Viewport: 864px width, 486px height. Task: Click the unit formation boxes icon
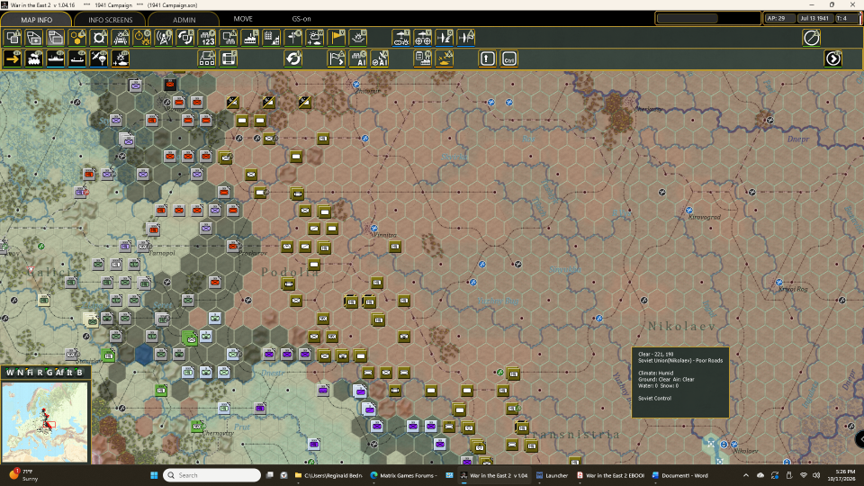(207, 58)
